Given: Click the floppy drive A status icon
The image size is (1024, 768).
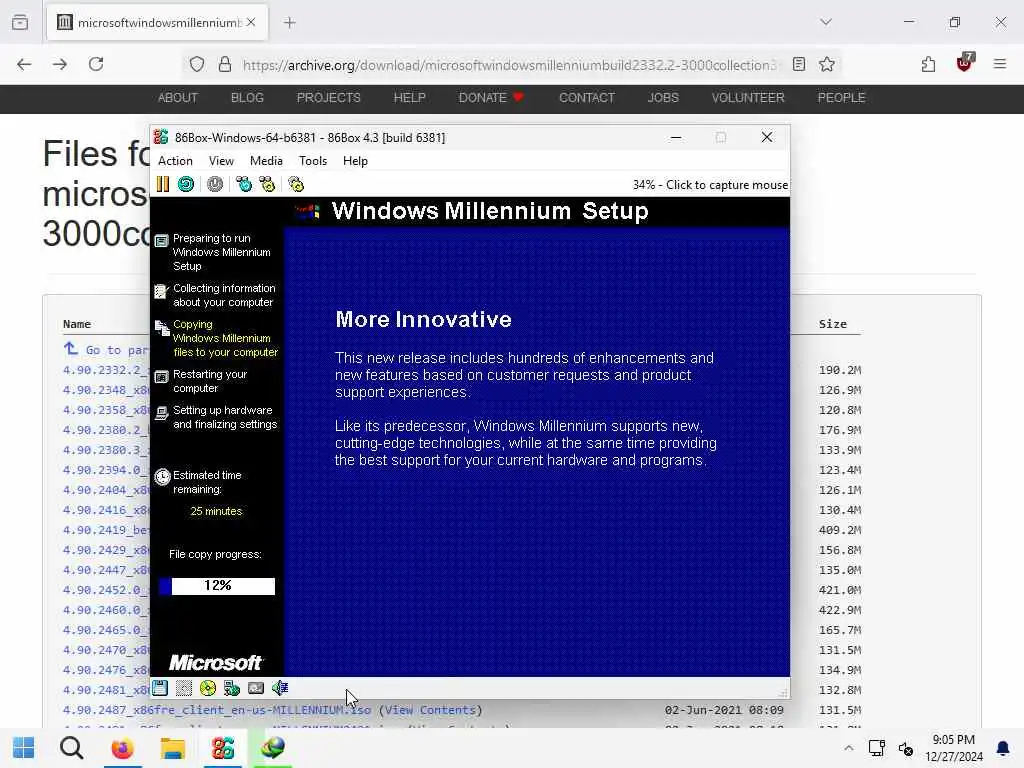Looking at the screenshot, I should [160, 688].
